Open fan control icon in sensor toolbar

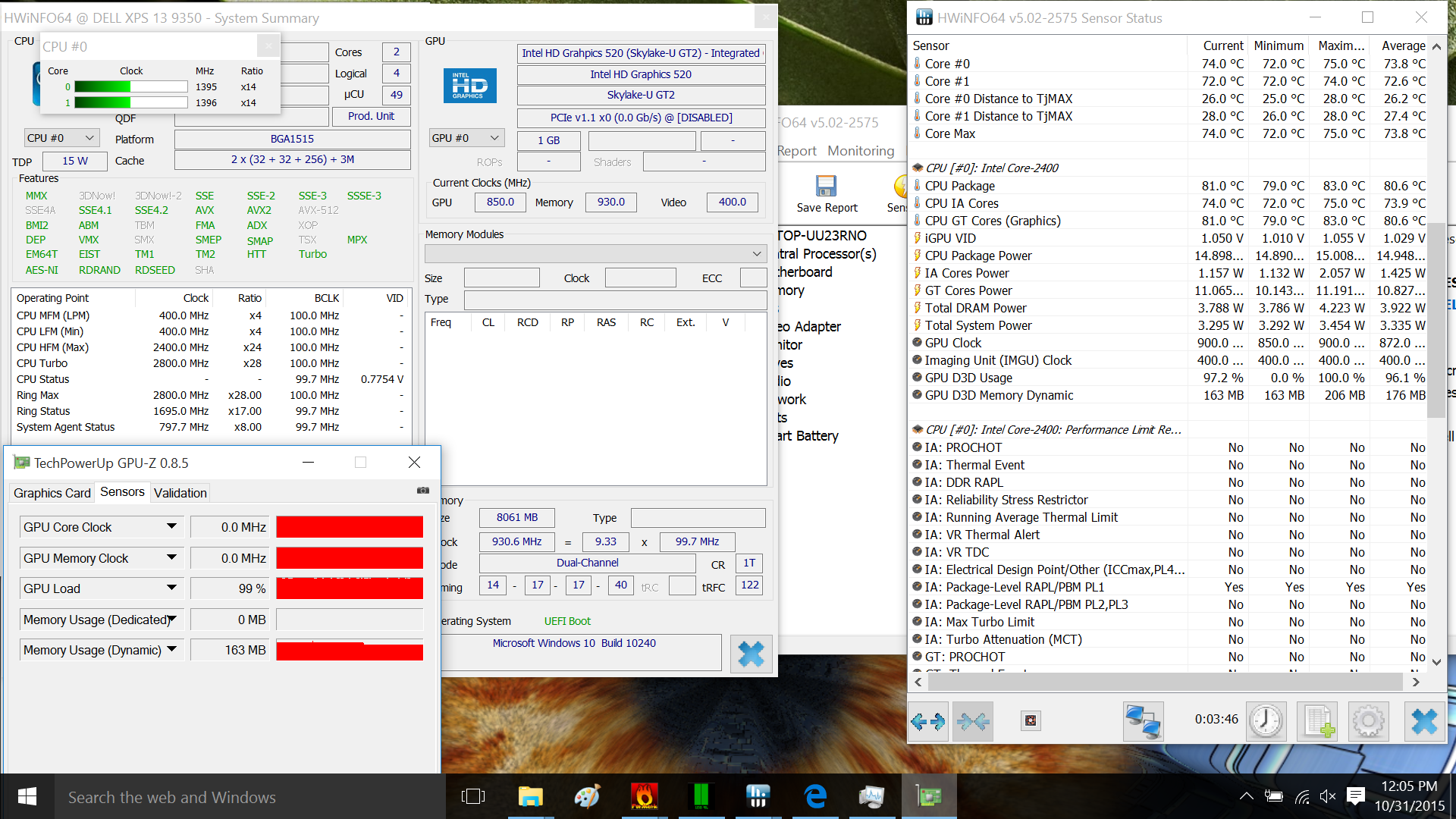click(1031, 721)
